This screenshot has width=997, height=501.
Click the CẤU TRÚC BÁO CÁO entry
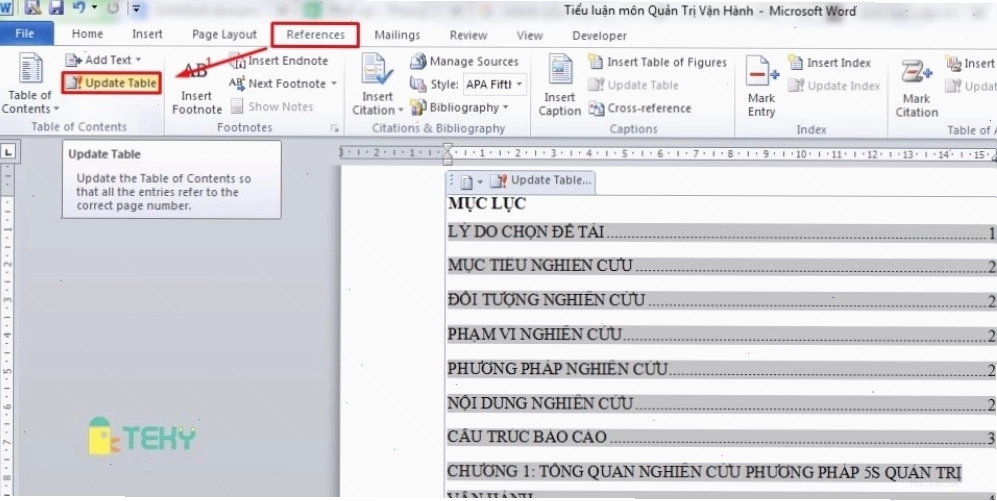(x=722, y=437)
